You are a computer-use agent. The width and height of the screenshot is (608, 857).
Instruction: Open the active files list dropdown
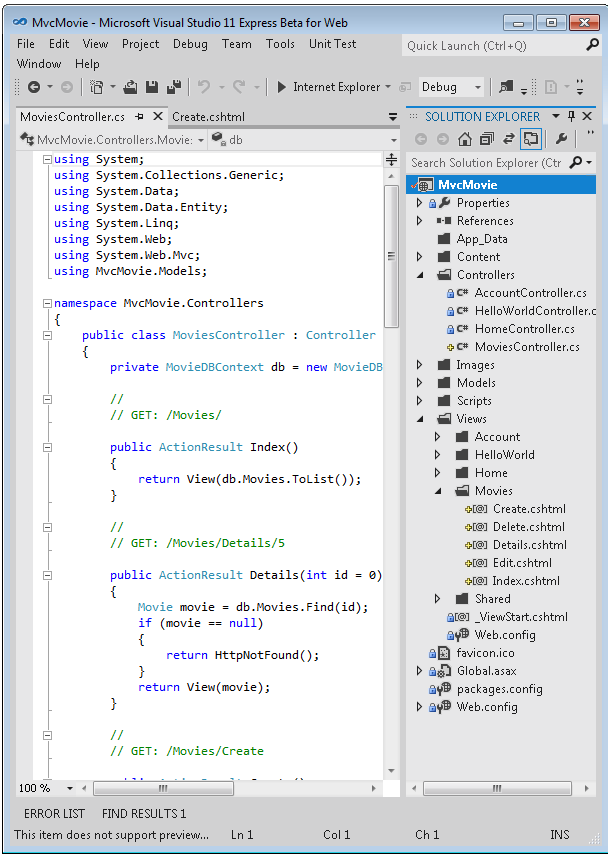393,116
